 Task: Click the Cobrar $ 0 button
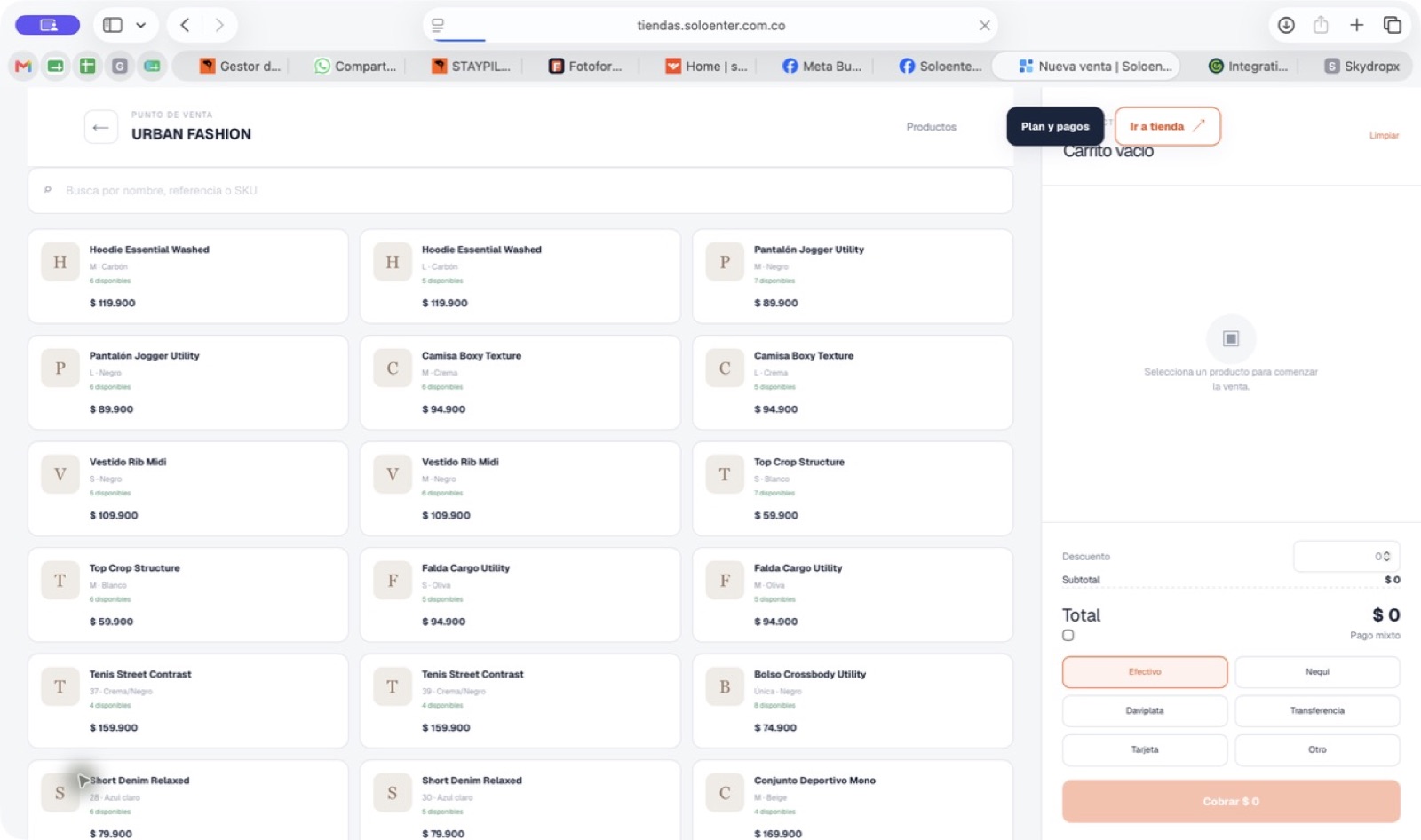1231,801
